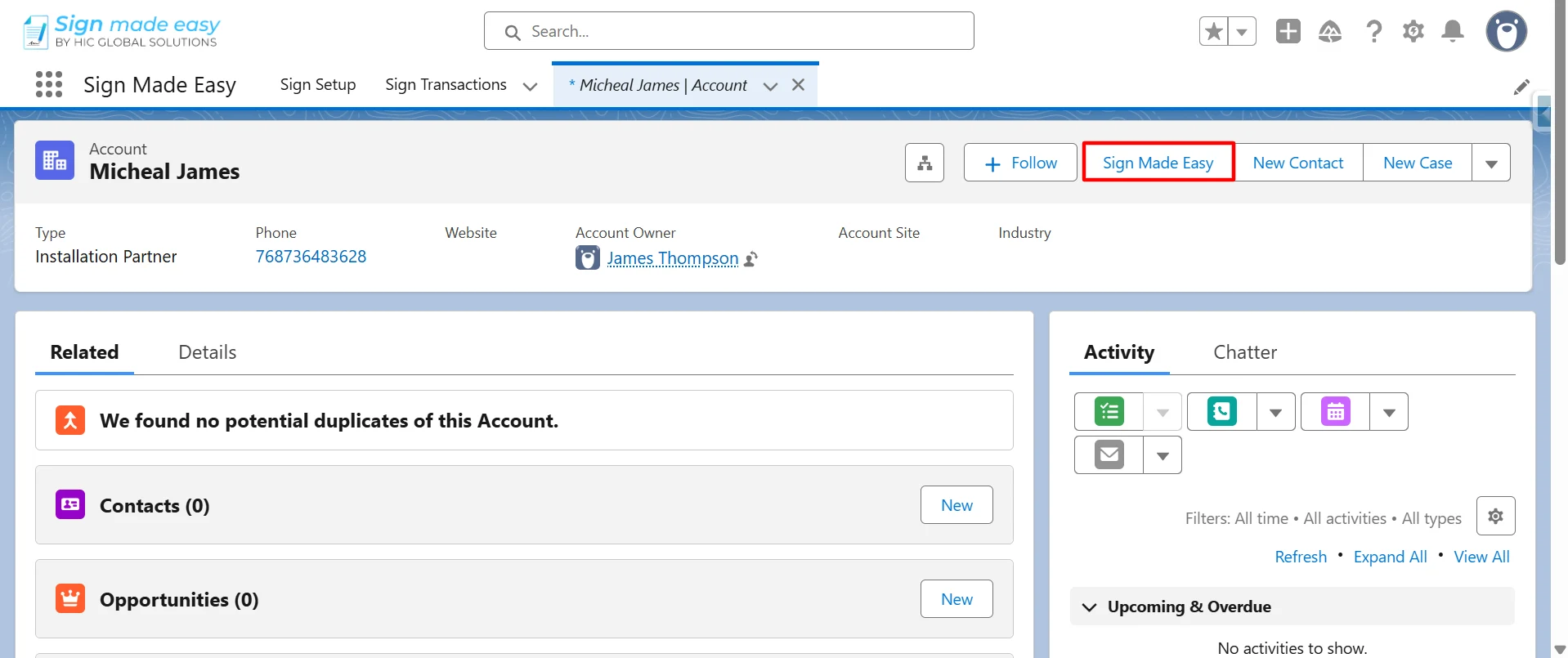Open Help question mark icon
This screenshot has width=1568, height=658.
[1373, 31]
